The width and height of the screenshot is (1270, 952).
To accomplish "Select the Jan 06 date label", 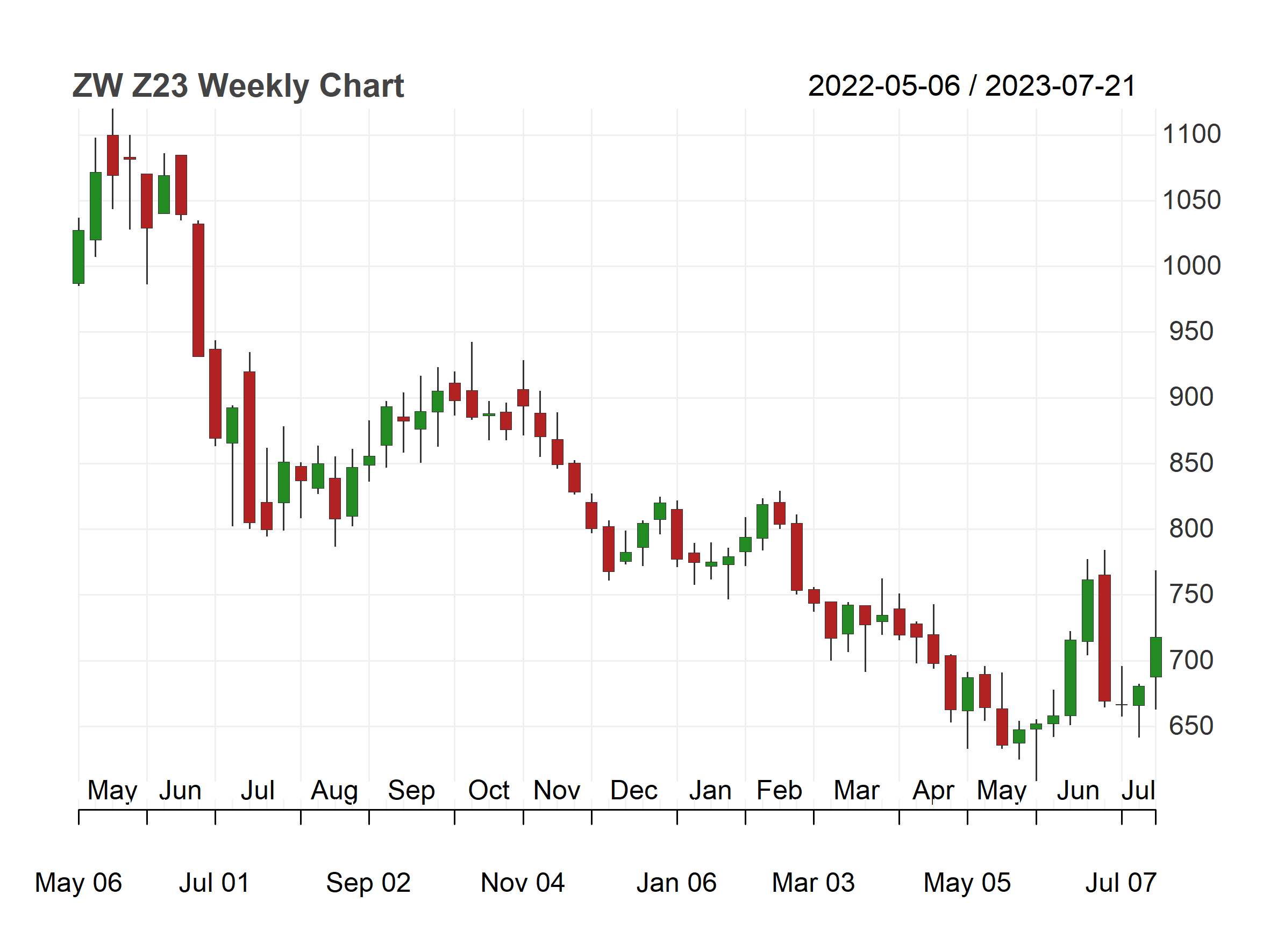I will [x=676, y=883].
